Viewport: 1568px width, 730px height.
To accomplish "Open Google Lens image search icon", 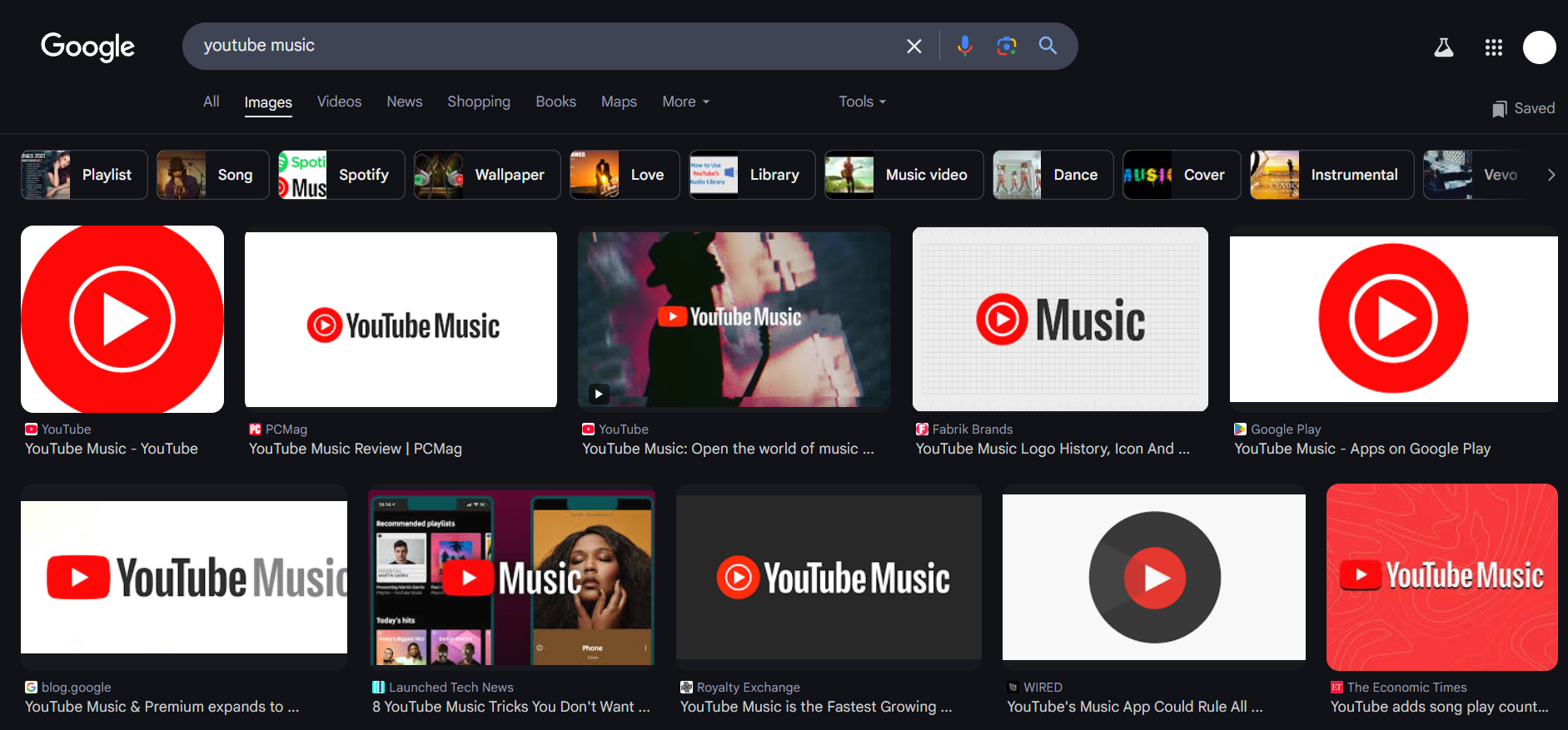I will click(1006, 46).
